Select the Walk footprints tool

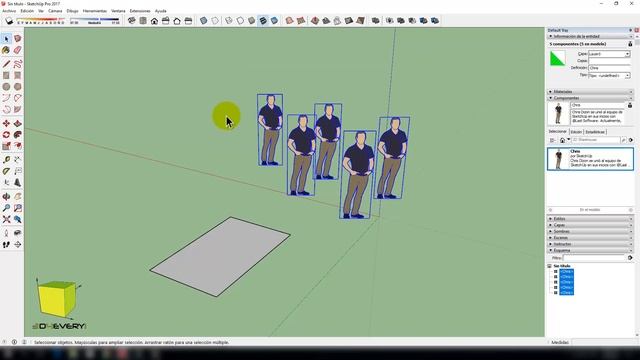point(6,245)
